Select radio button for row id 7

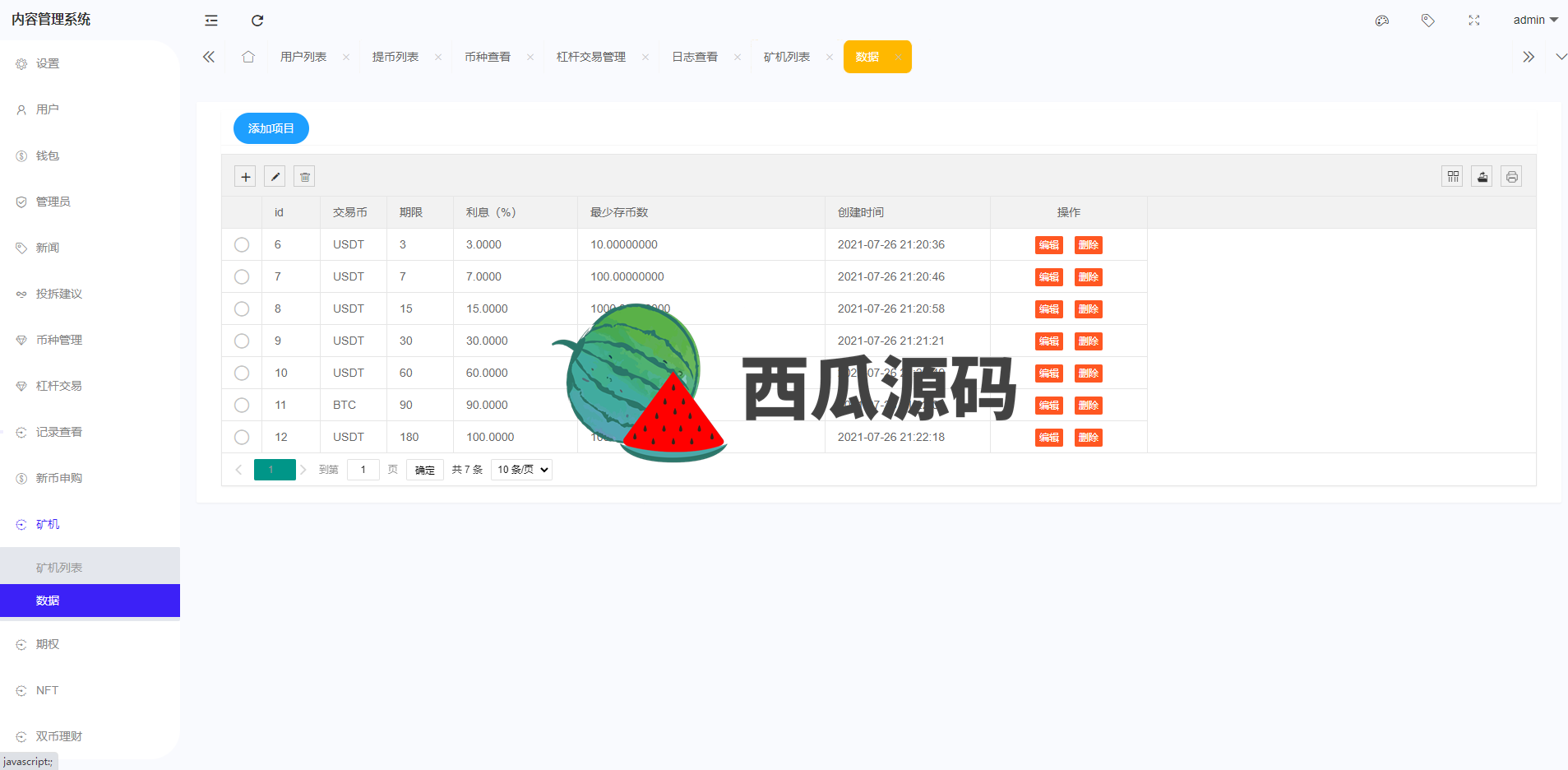(x=242, y=276)
